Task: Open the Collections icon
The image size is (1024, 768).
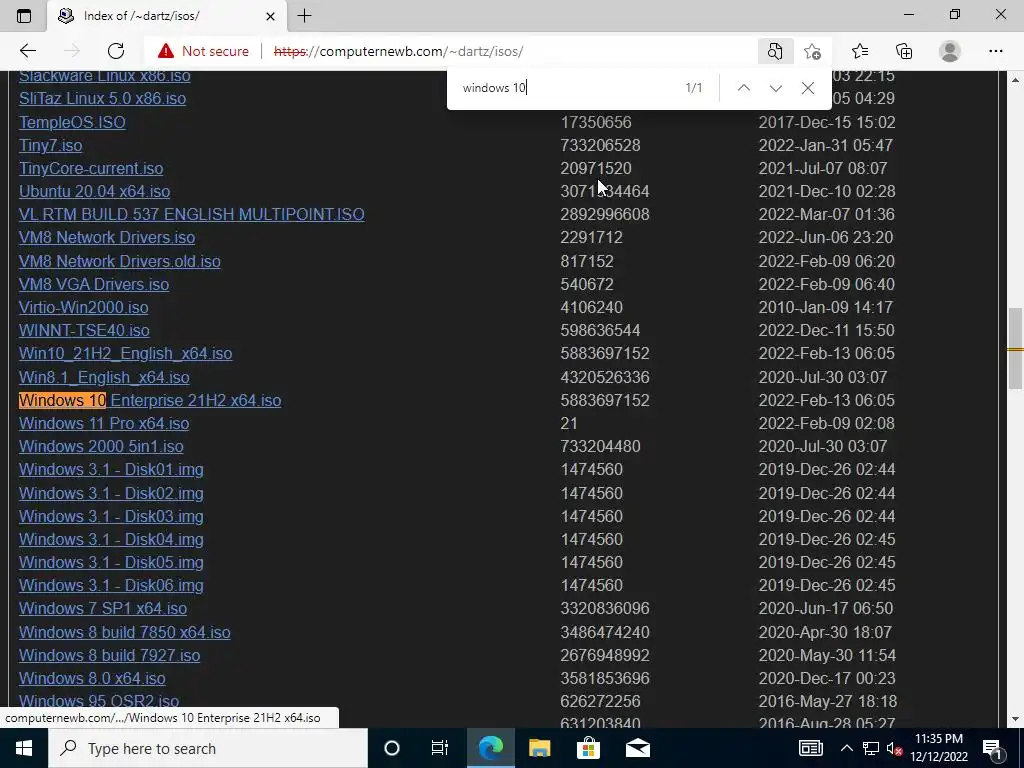Action: click(x=904, y=51)
